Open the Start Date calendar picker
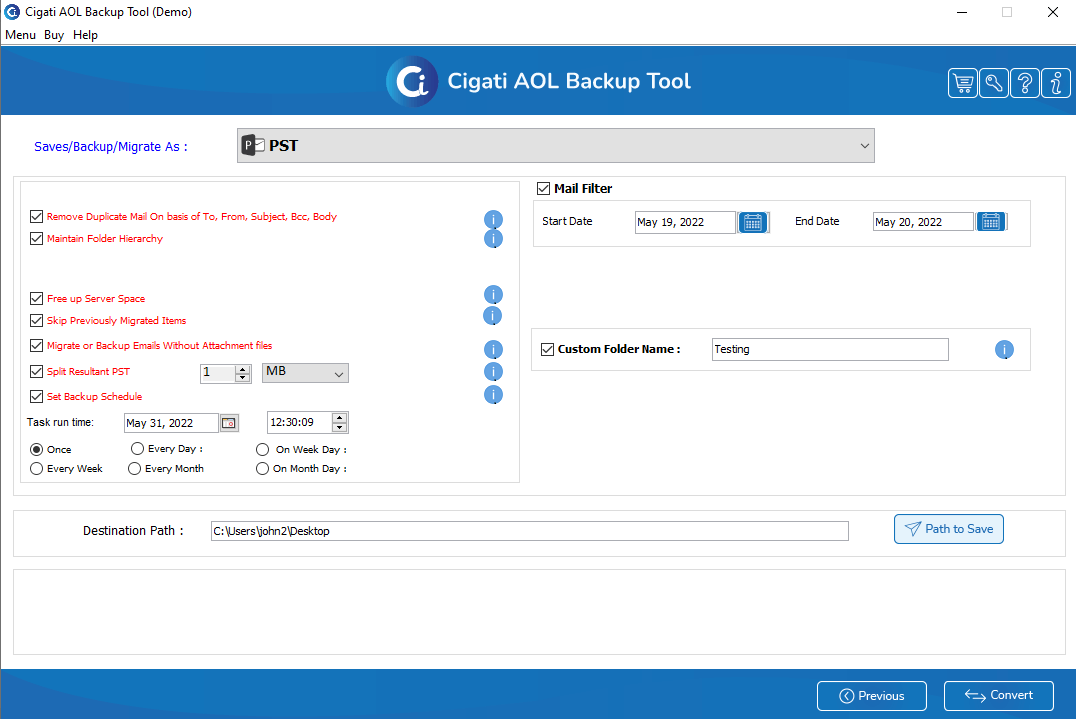The height and width of the screenshot is (719, 1076). click(753, 222)
